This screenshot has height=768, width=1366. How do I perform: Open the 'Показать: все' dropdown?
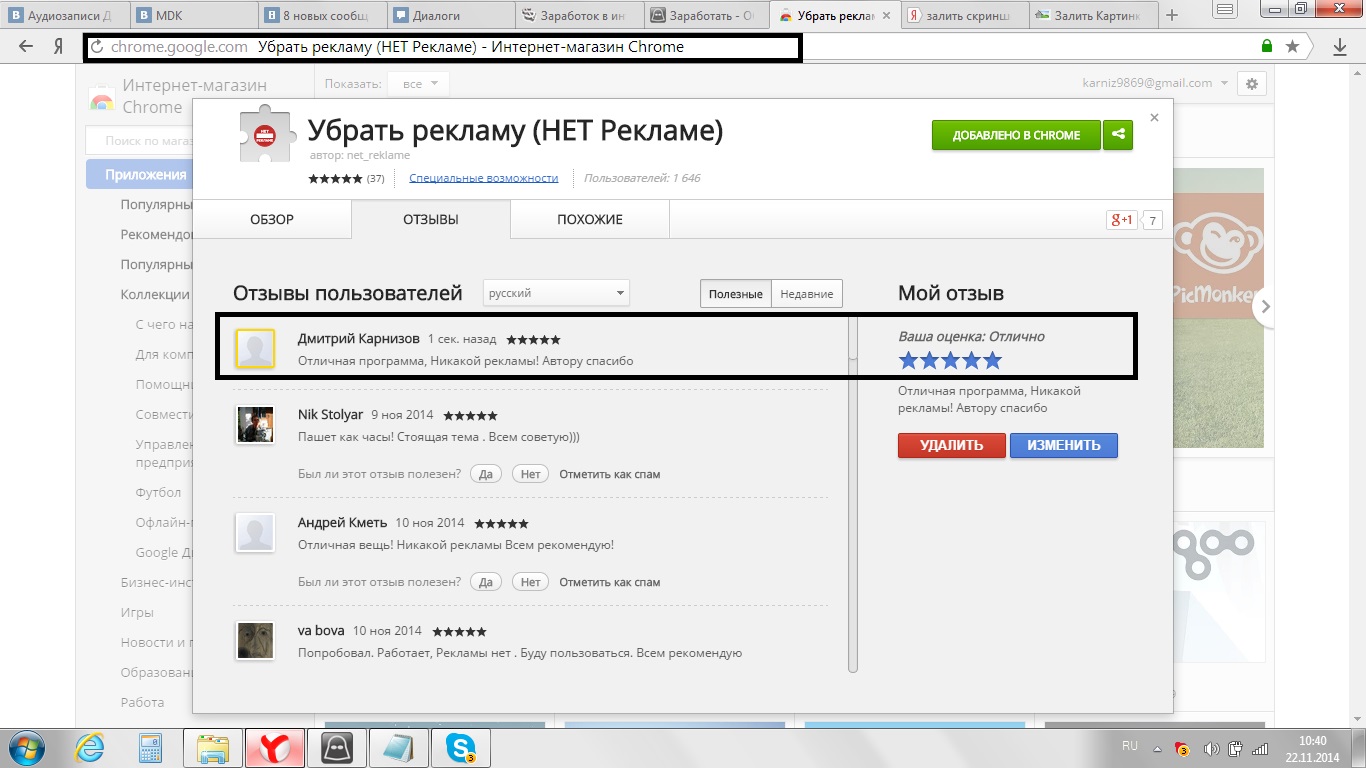tap(418, 84)
